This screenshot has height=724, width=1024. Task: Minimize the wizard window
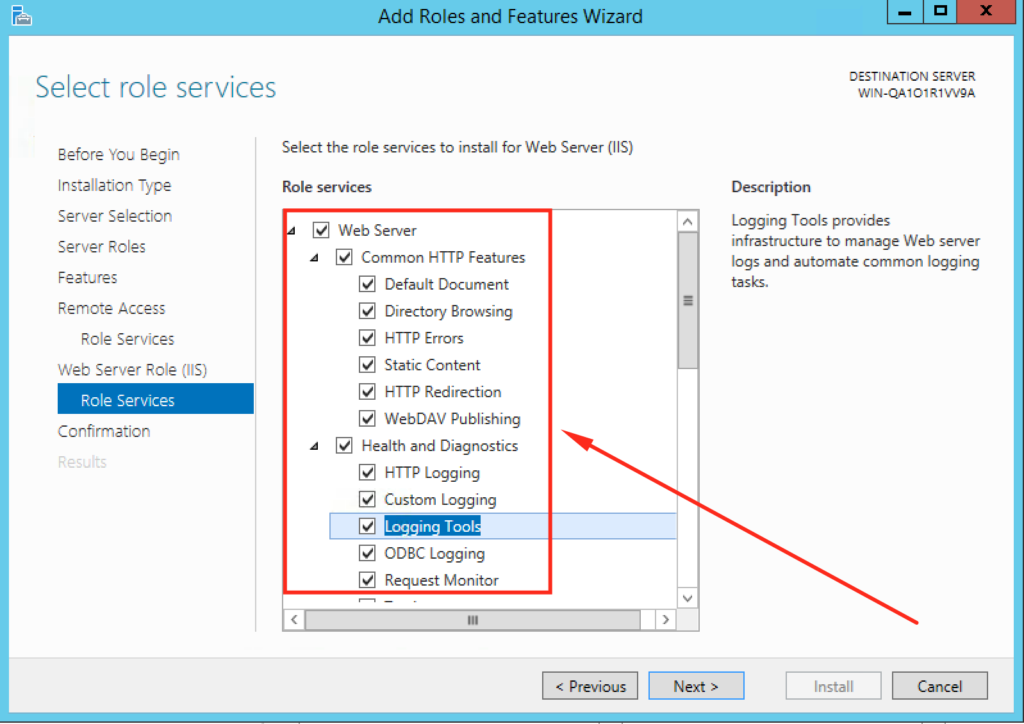(905, 12)
